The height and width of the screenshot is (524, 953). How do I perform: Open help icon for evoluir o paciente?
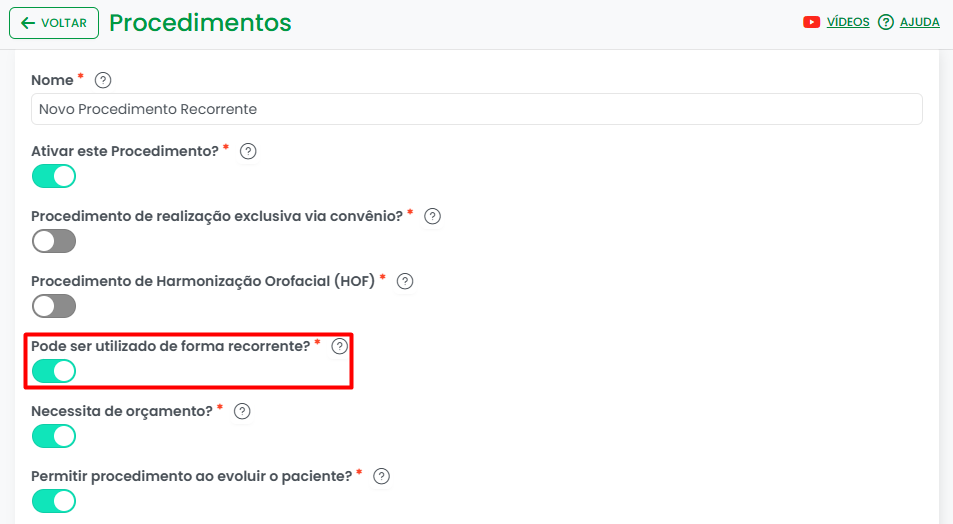[381, 476]
